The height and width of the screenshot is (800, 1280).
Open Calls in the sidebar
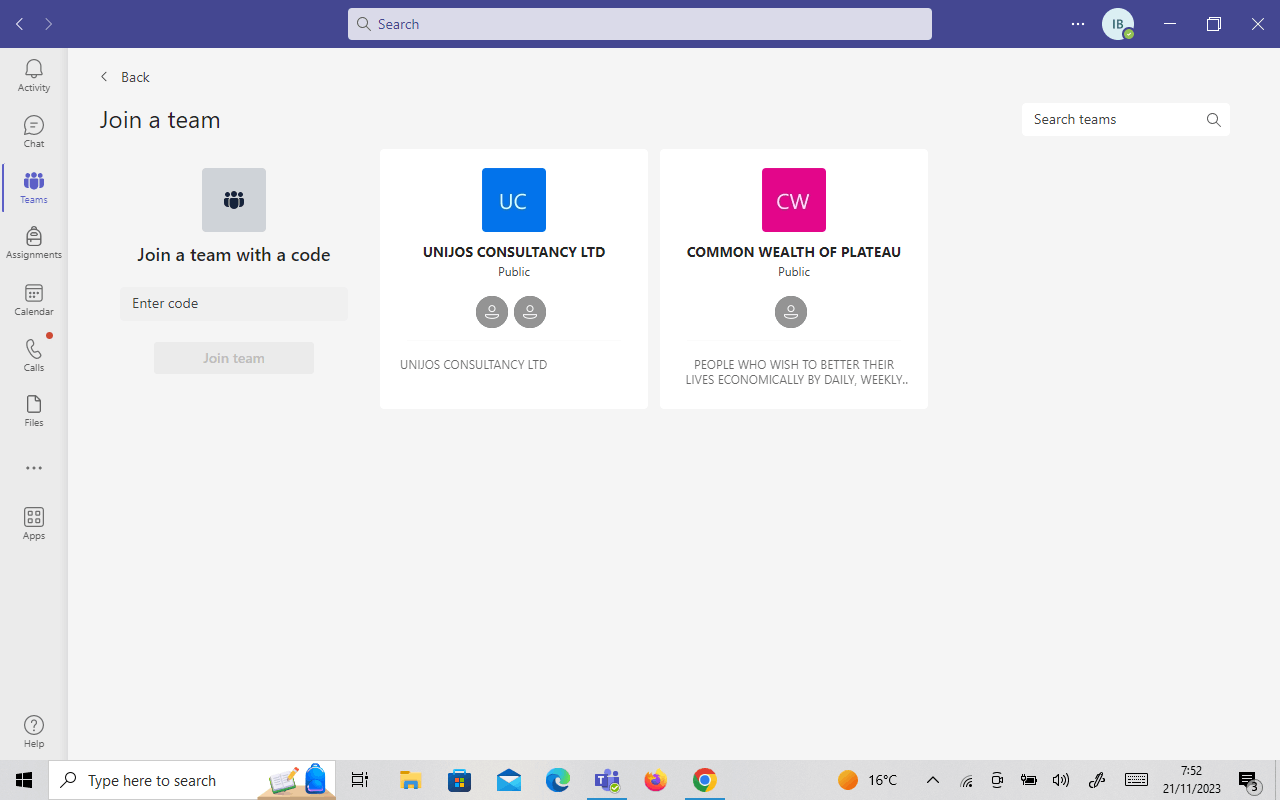pyautogui.click(x=34, y=355)
